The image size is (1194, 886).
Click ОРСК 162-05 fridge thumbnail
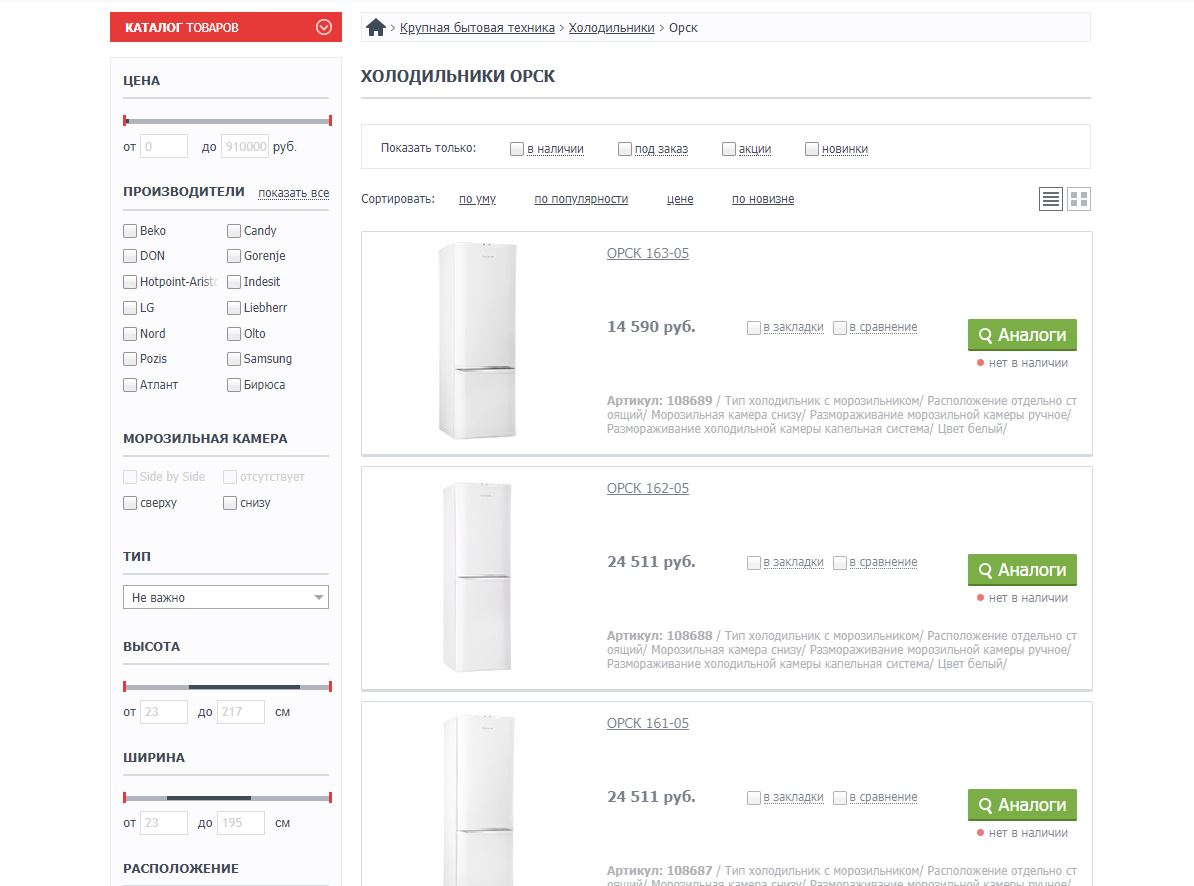tap(477, 576)
